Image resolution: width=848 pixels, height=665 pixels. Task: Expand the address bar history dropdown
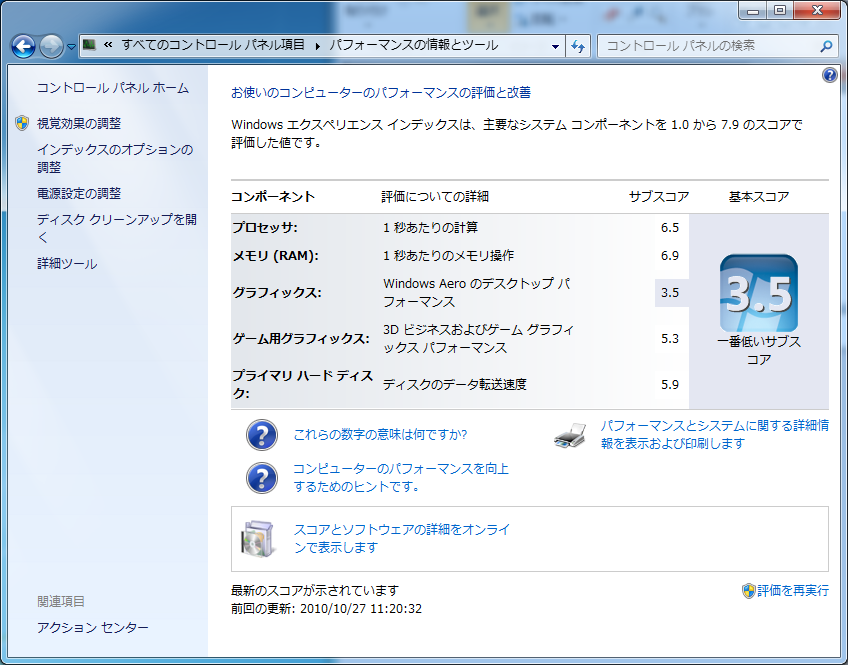tap(556, 46)
